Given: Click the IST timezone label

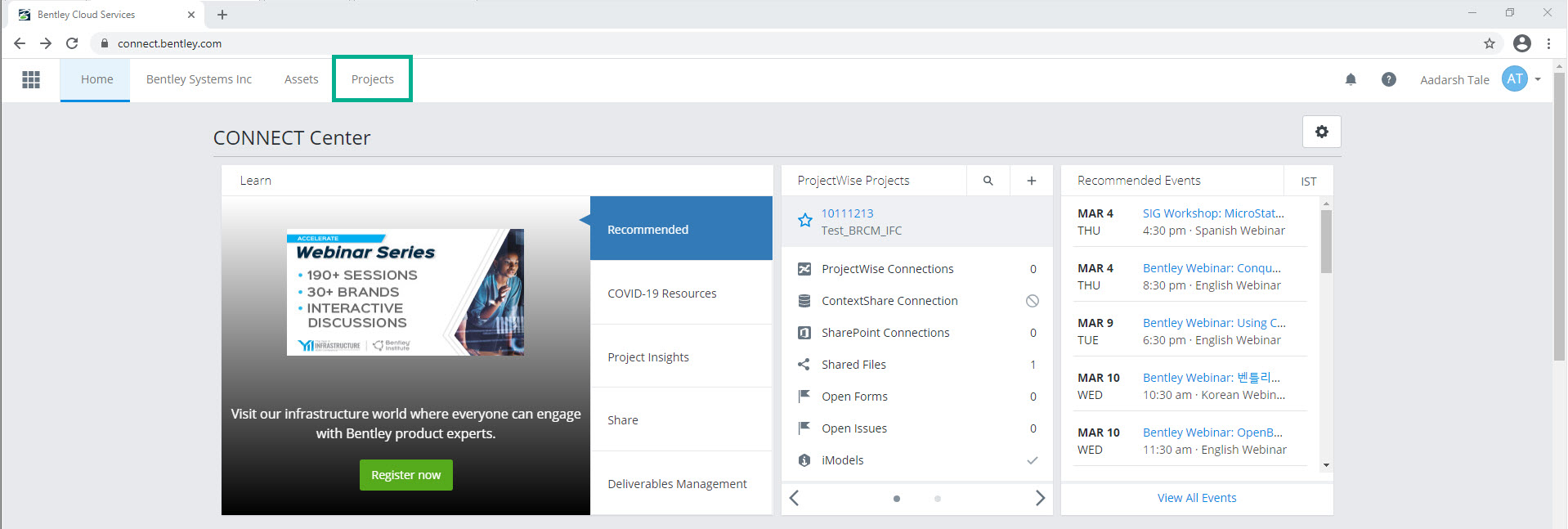Looking at the screenshot, I should (1308, 182).
